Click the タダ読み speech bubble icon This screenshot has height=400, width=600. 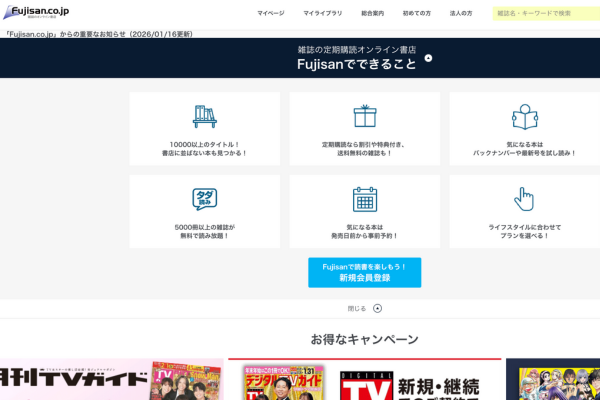tap(205, 199)
